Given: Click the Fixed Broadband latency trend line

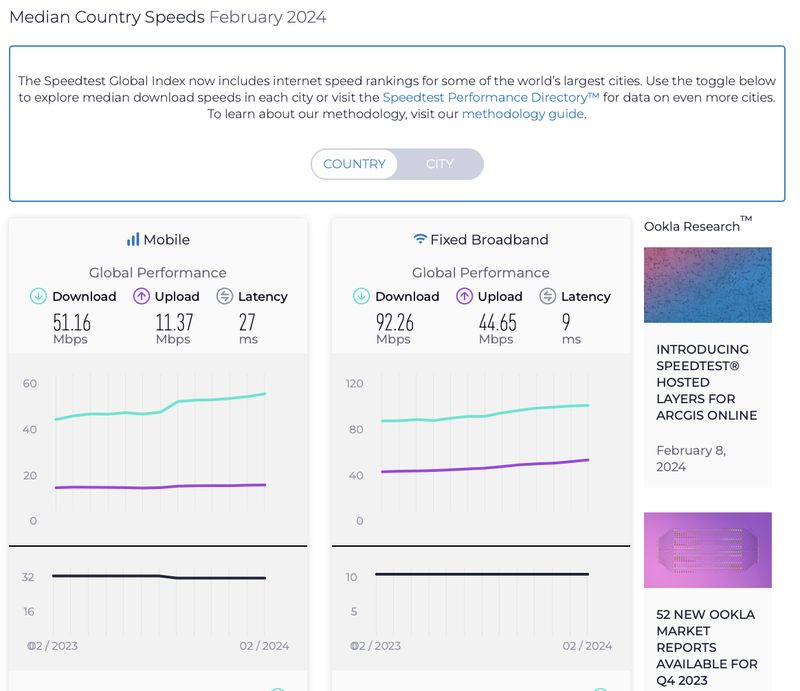Looking at the screenshot, I should tap(482, 574).
